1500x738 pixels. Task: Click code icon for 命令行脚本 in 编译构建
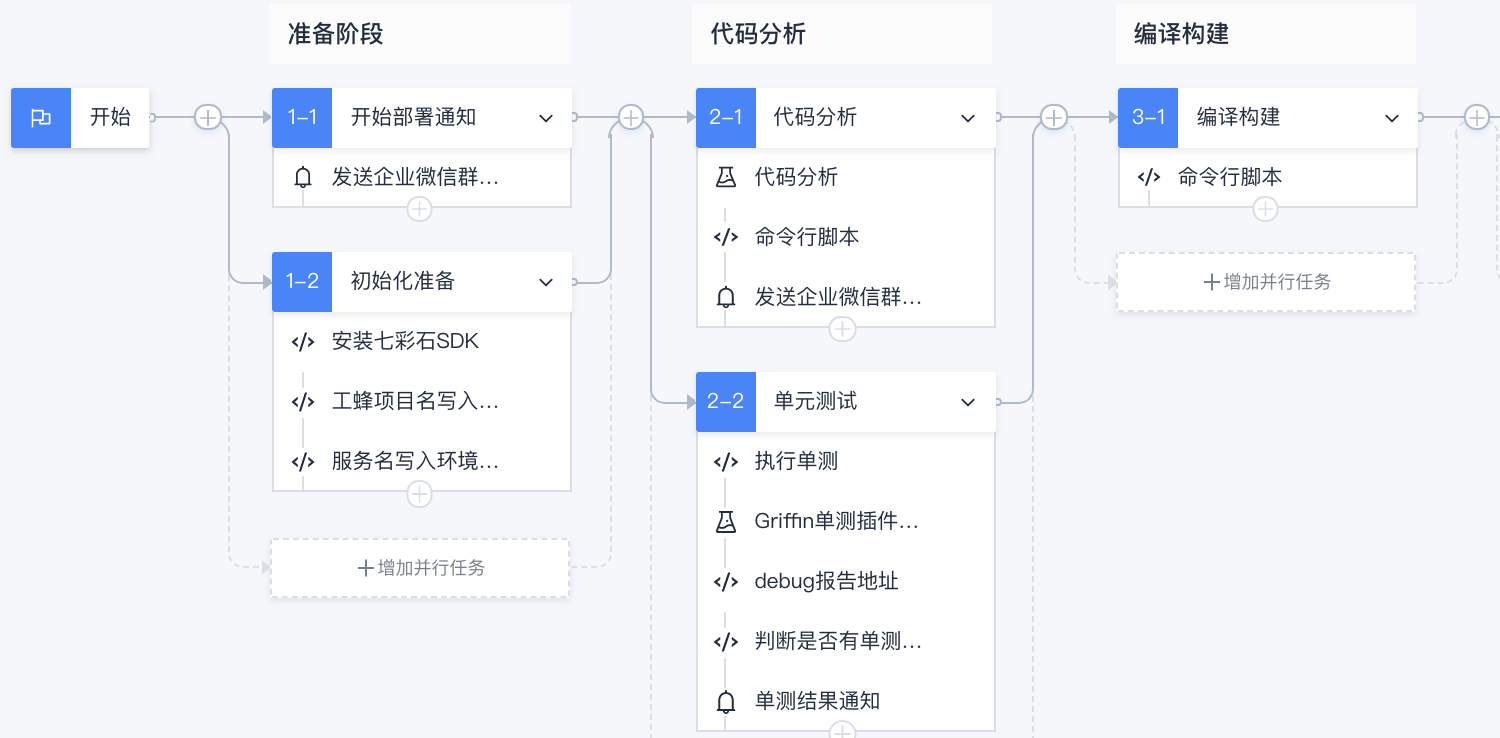pyautogui.click(x=1149, y=178)
